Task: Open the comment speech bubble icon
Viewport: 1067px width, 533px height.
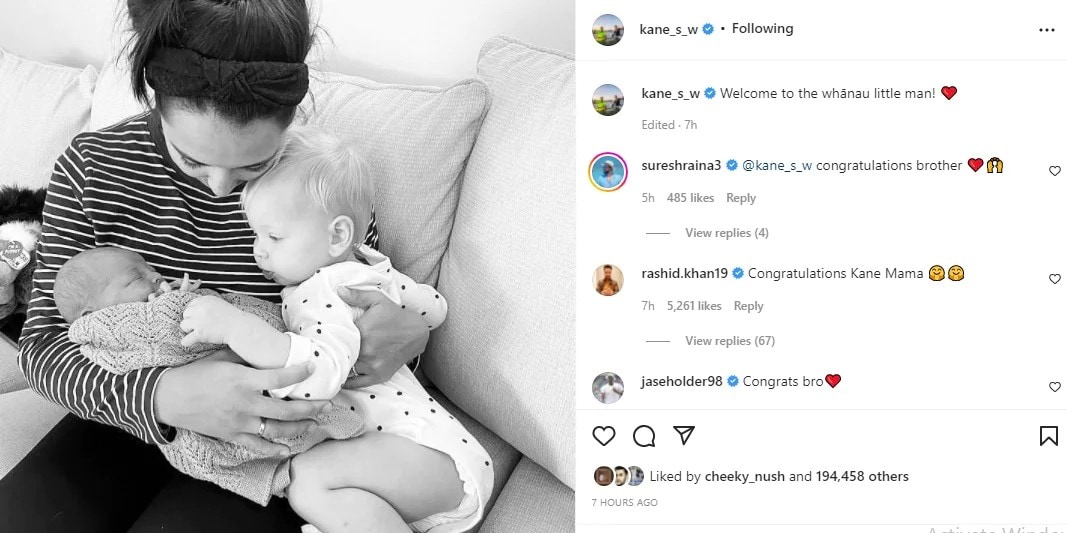Action: pyautogui.click(x=644, y=436)
